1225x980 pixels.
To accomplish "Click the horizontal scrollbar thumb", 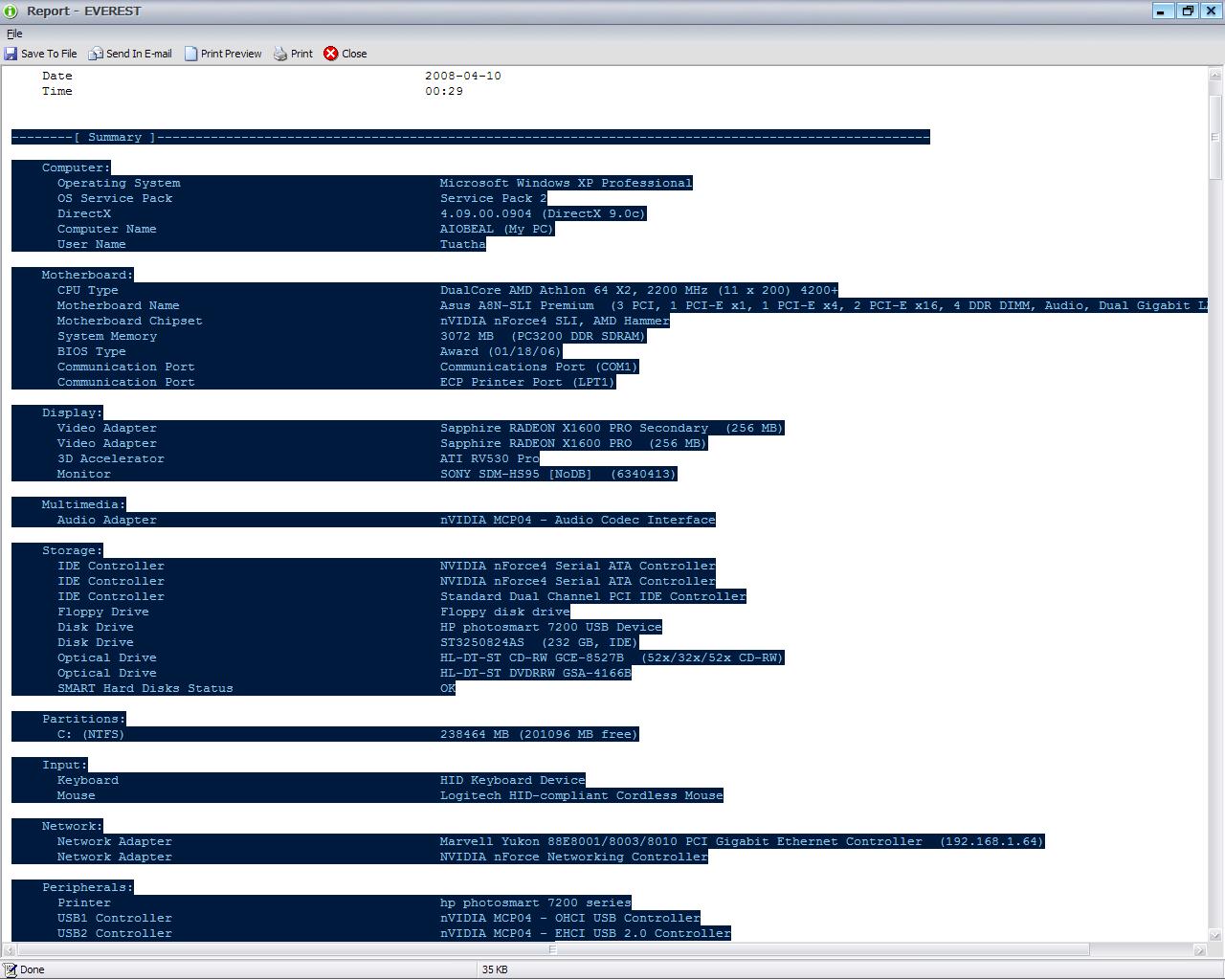I will [x=553, y=949].
